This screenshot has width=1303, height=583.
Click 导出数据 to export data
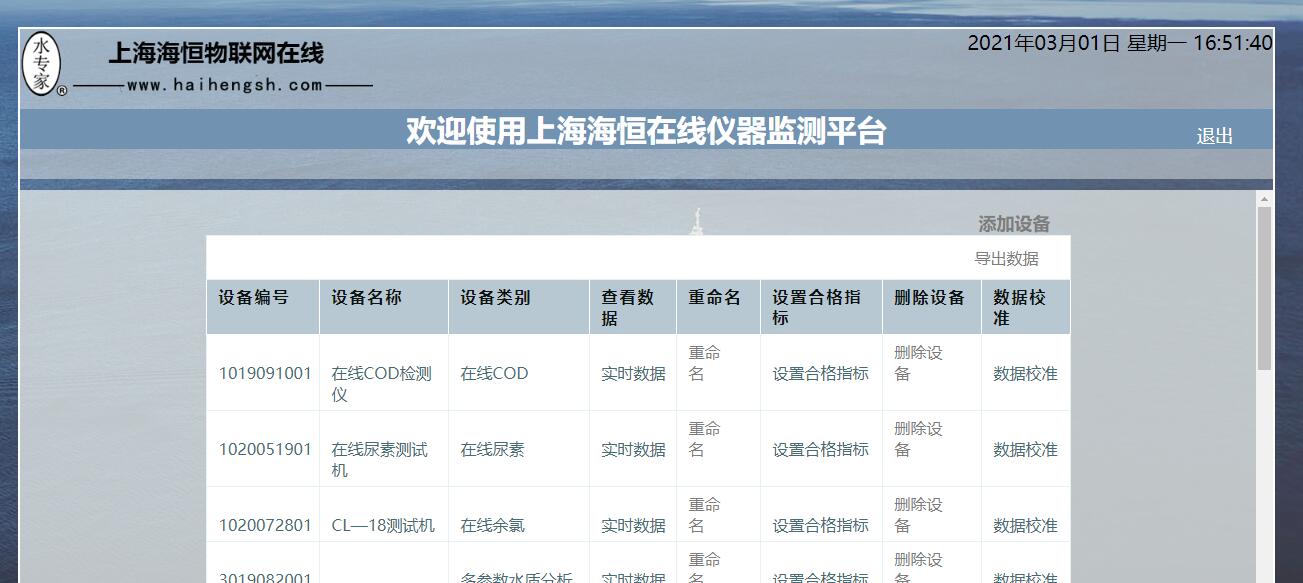pyautogui.click(x=1006, y=259)
